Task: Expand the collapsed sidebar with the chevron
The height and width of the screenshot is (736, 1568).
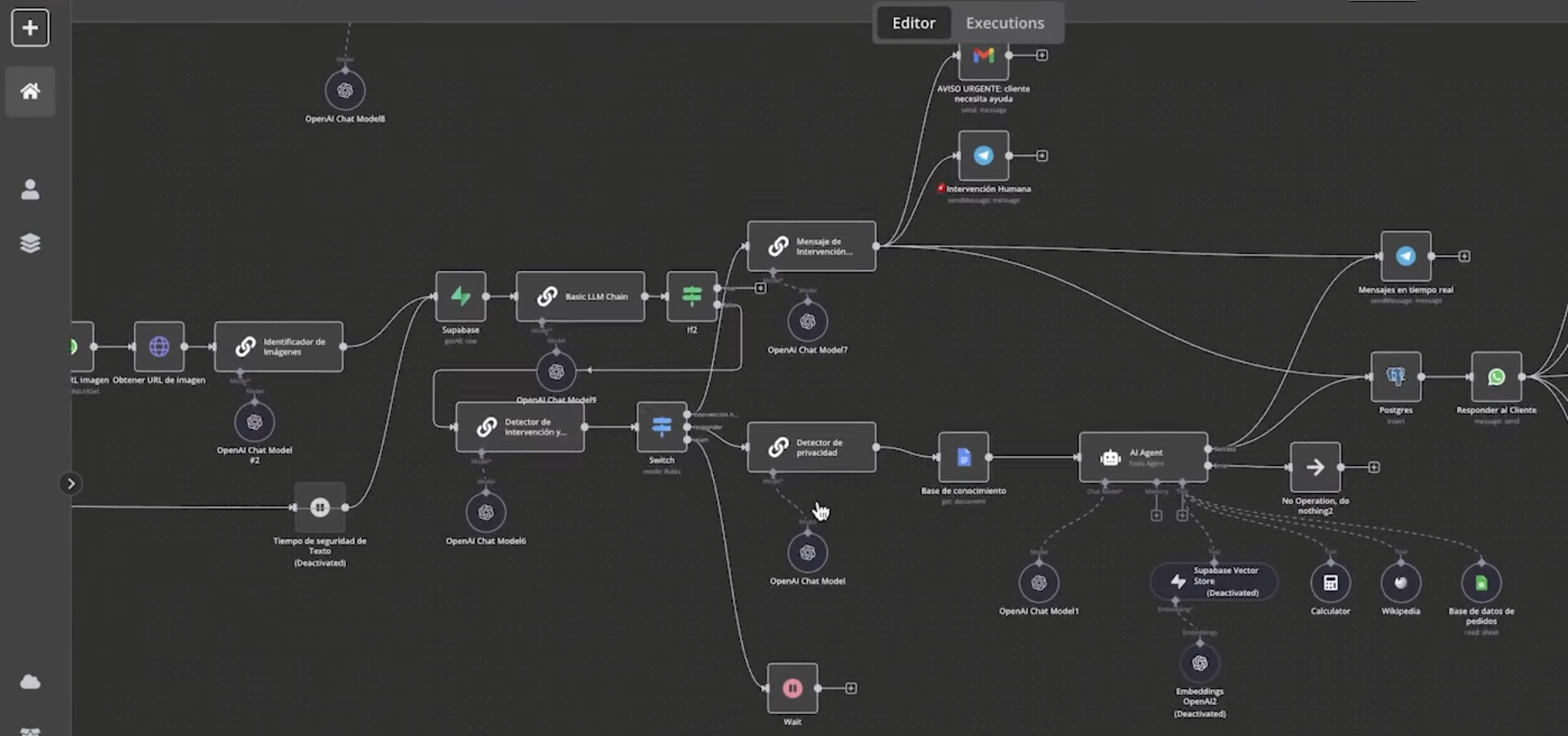Action: click(71, 484)
